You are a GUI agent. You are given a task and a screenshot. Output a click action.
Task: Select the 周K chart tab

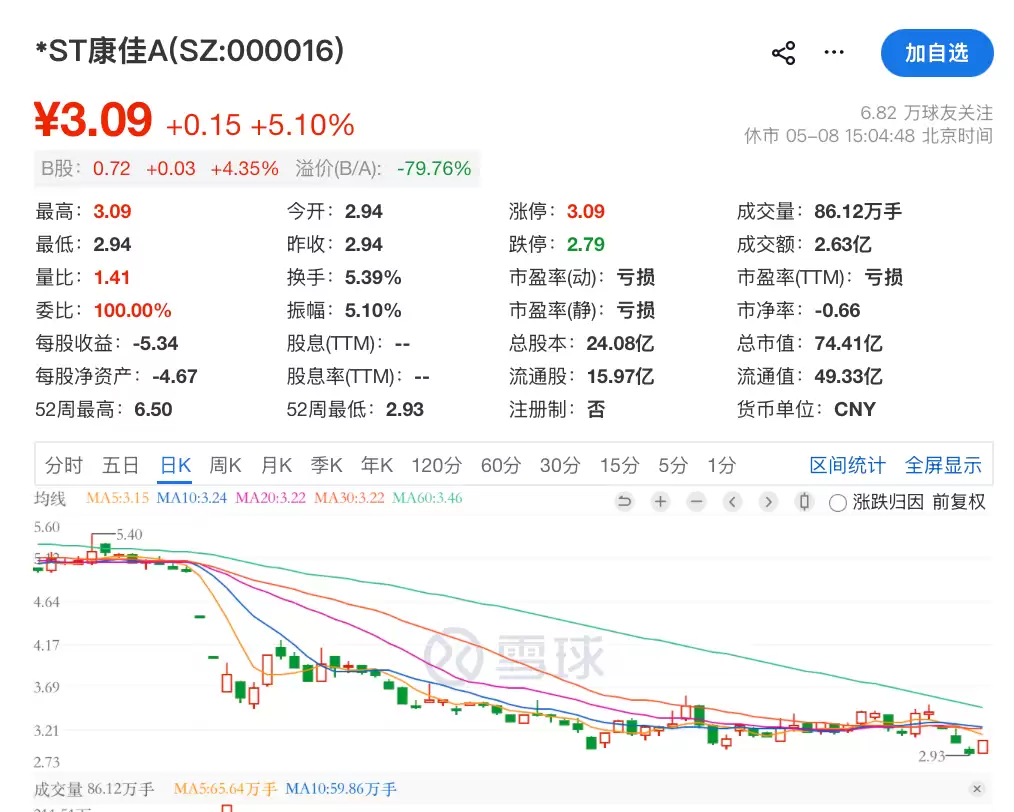coord(225,465)
